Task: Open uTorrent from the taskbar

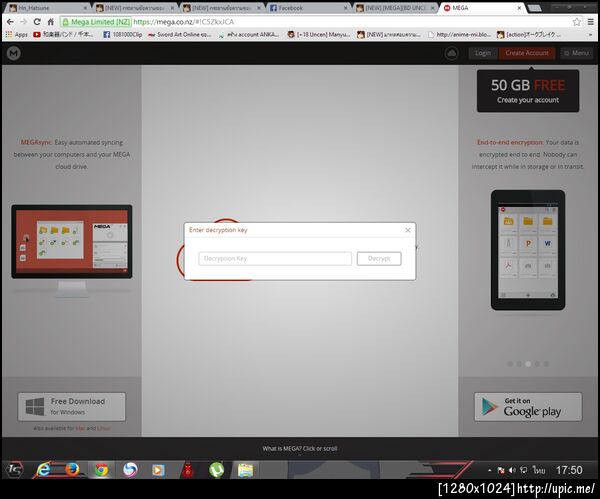Action: [x=216, y=470]
